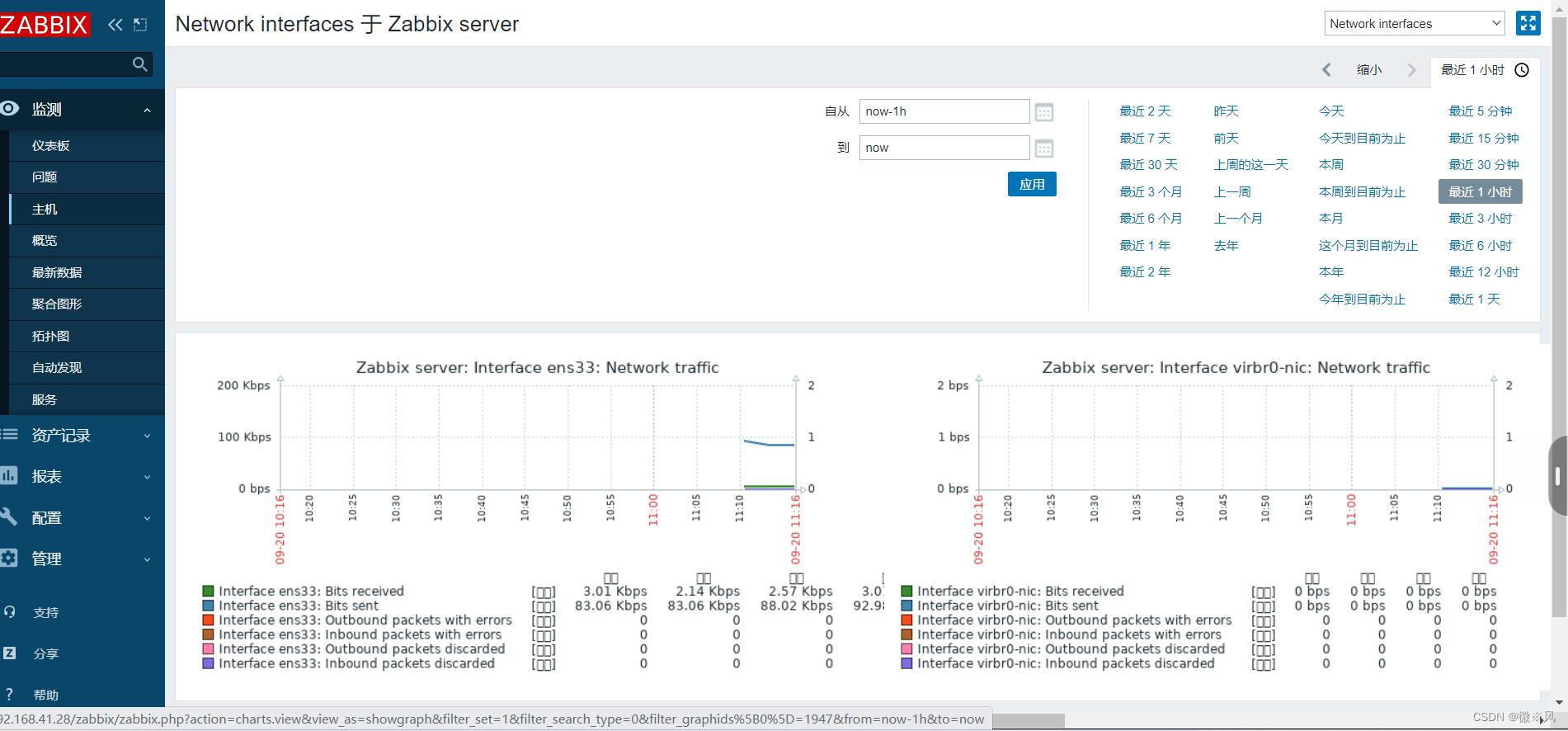
Task: Go to previous time period arrow
Action: [1326, 70]
